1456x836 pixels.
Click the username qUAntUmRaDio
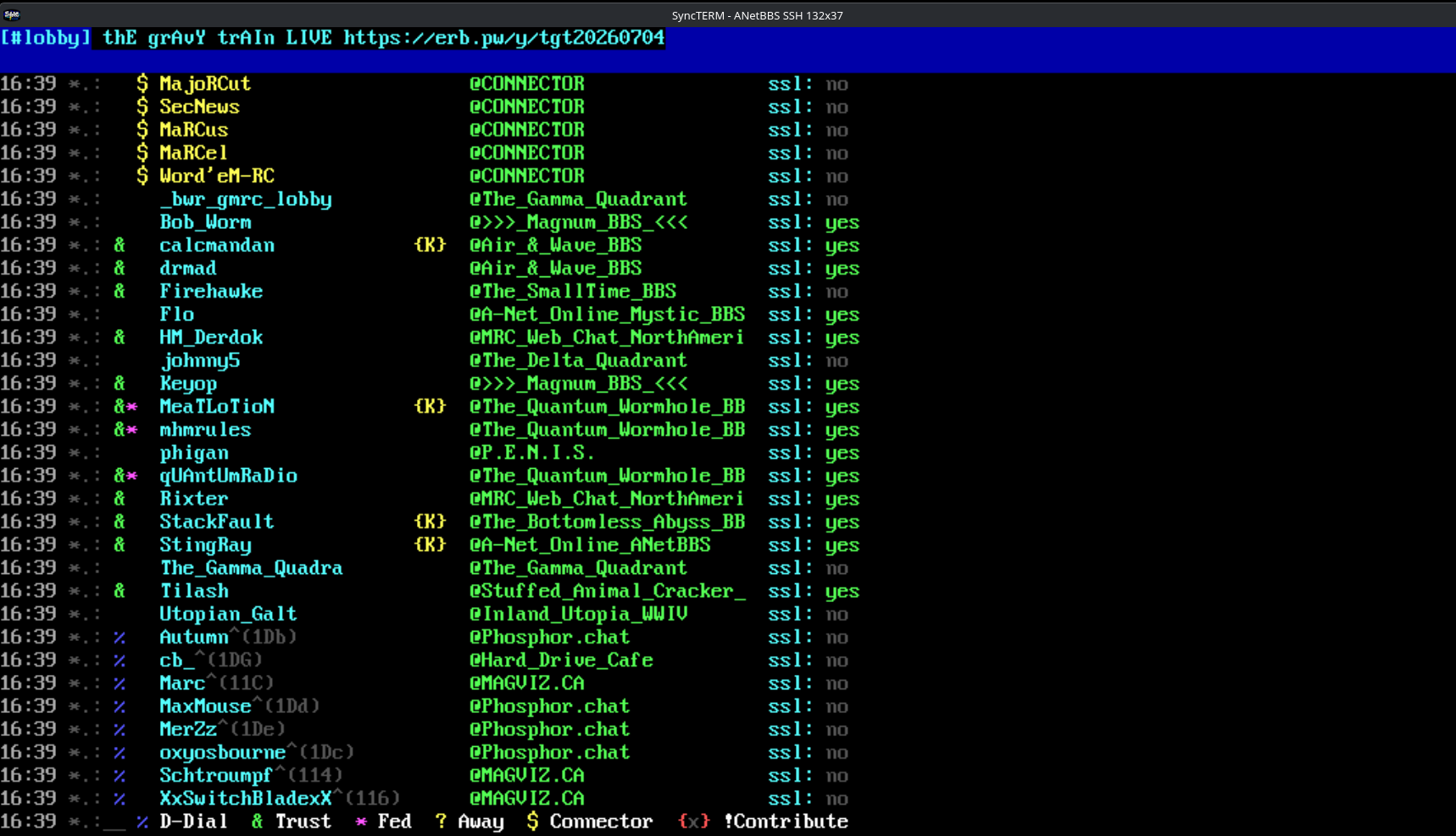[229, 476]
